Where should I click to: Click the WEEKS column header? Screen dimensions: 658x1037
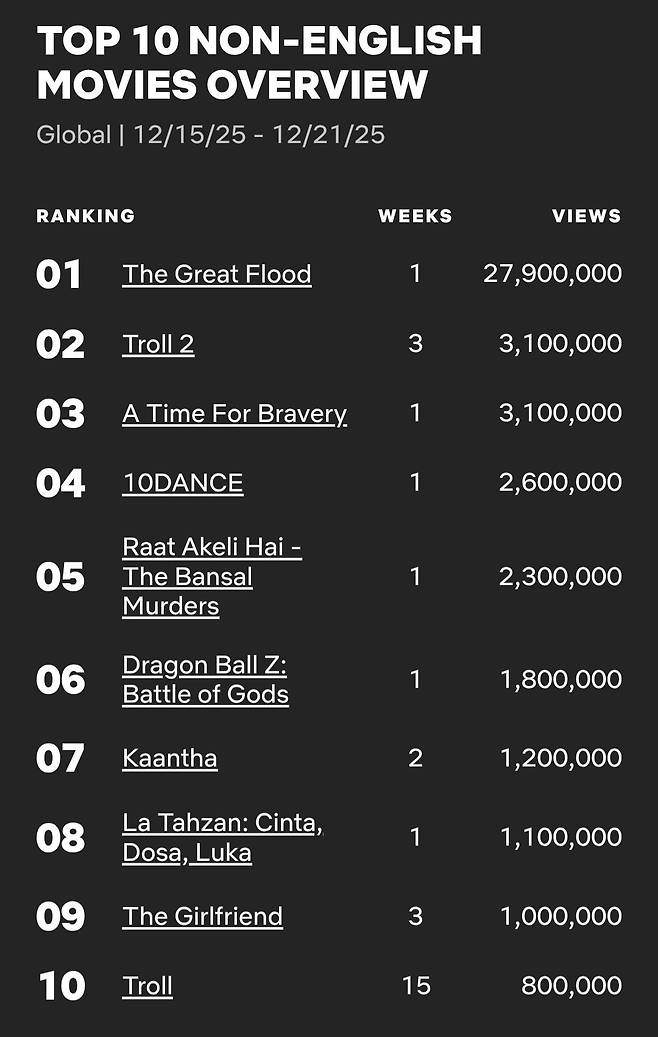[415, 216]
